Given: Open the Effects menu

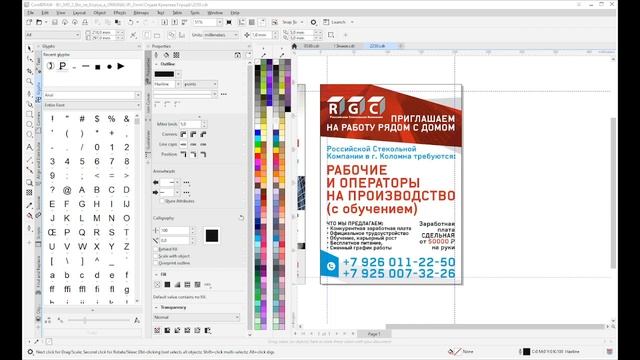Looking at the screenshot, I should point(120,13).
